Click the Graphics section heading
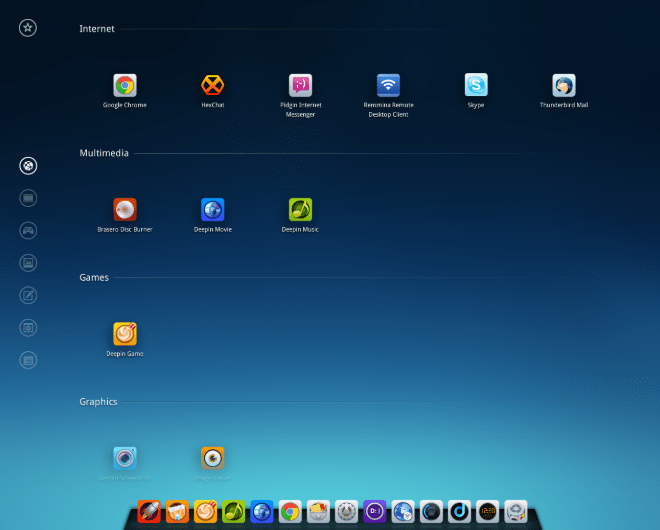Image resolution: width=660 pixels, height=530 pixels. 98,402
